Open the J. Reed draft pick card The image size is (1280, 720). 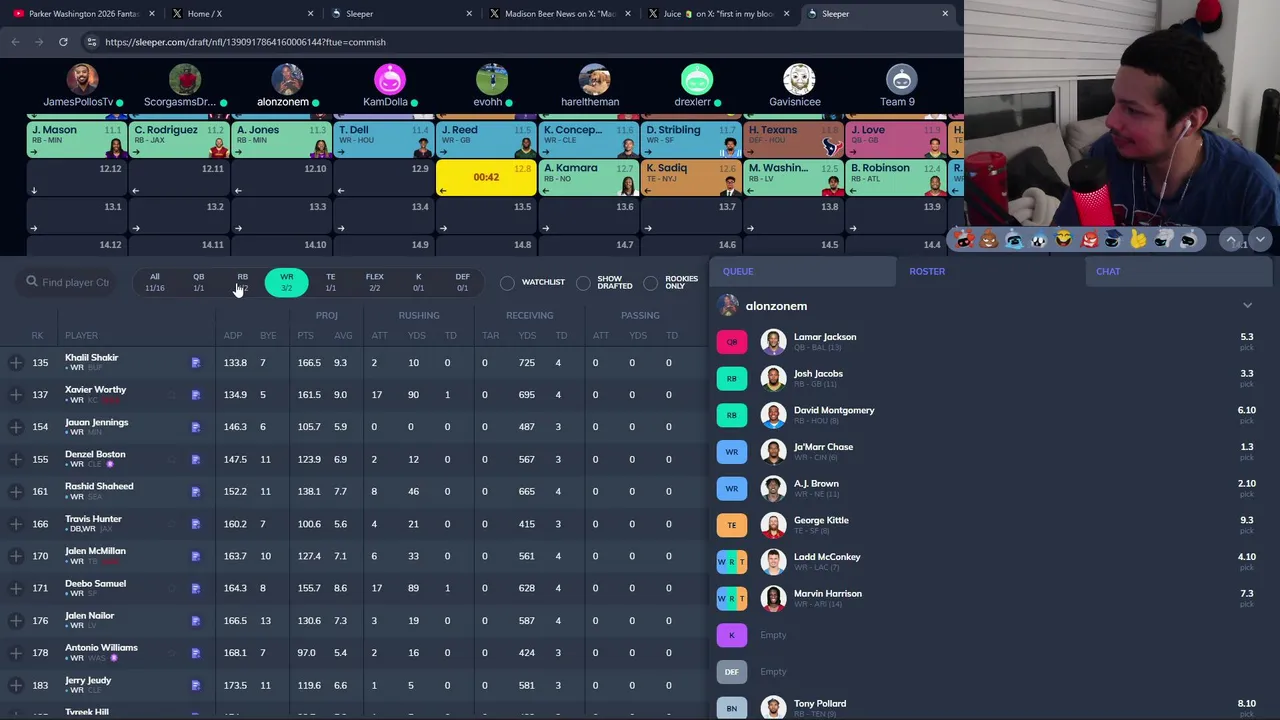pyautogui.click(x=485, y=139)
